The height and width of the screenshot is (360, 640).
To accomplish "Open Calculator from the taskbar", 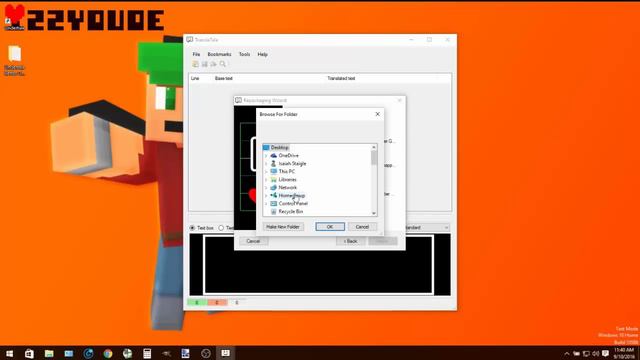I will coord(147,353).
